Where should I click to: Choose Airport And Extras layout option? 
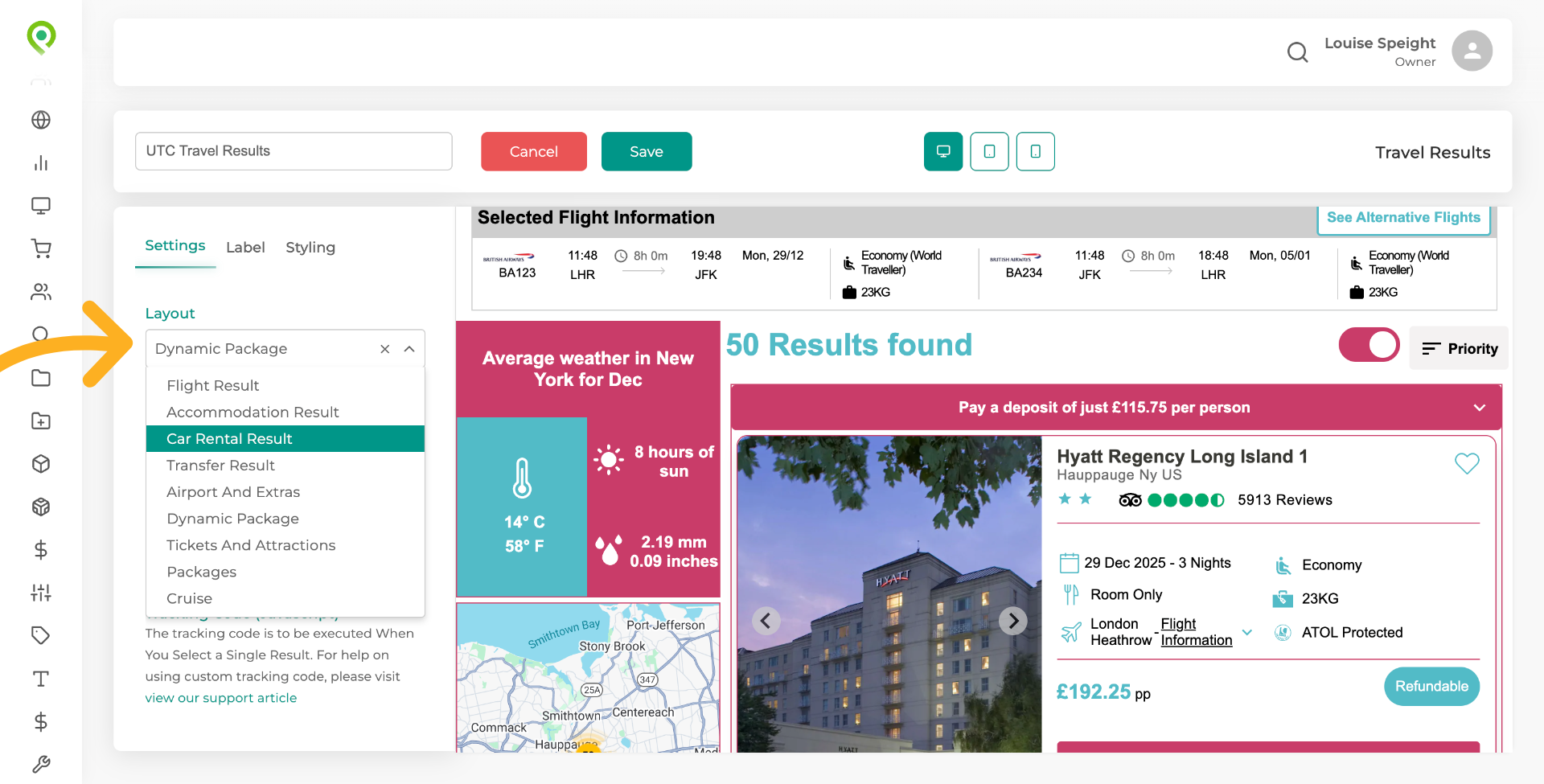coord(285,491)
